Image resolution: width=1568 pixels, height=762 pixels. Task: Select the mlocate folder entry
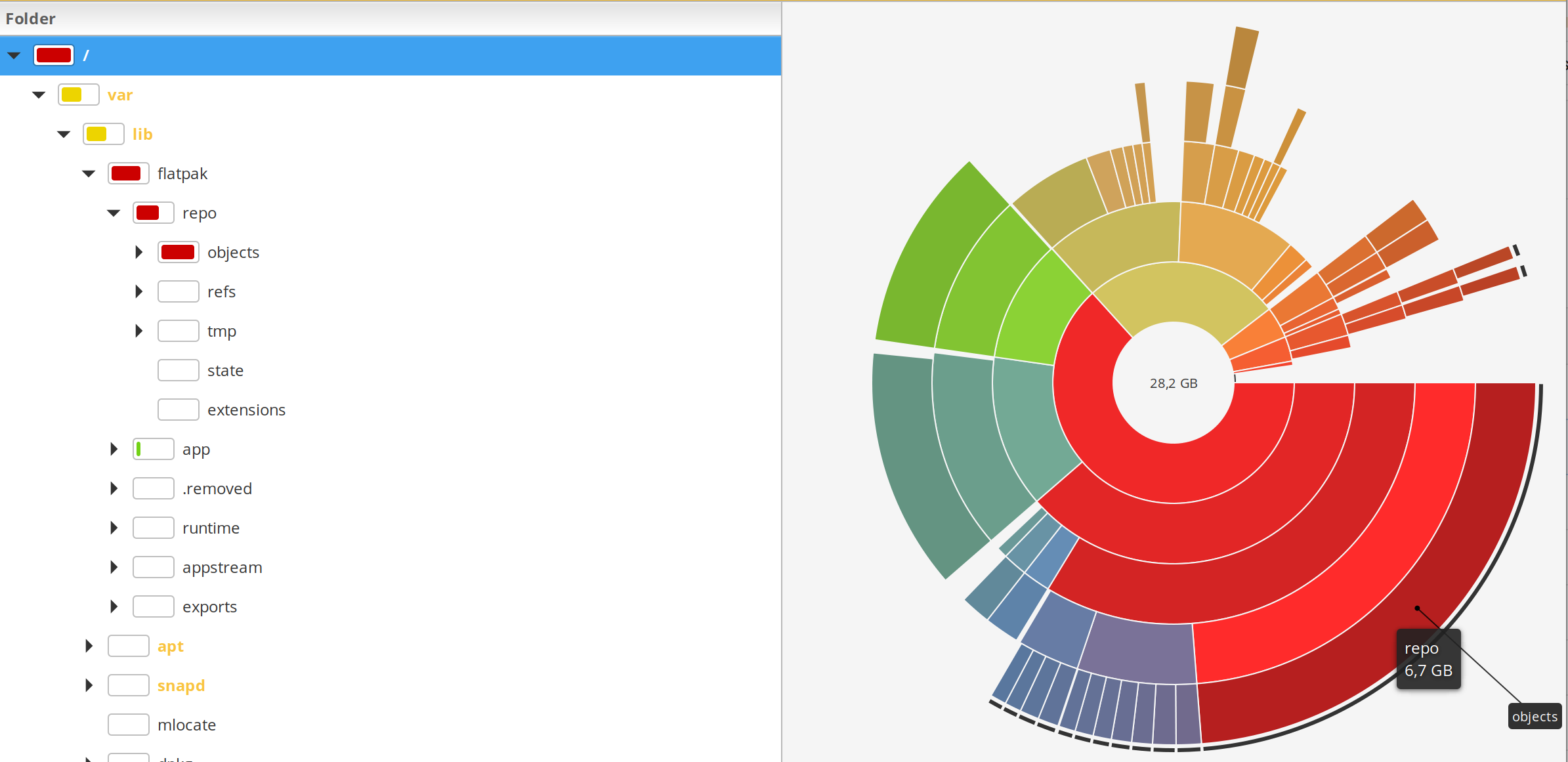pyautogui.click(x=186, y=725)
